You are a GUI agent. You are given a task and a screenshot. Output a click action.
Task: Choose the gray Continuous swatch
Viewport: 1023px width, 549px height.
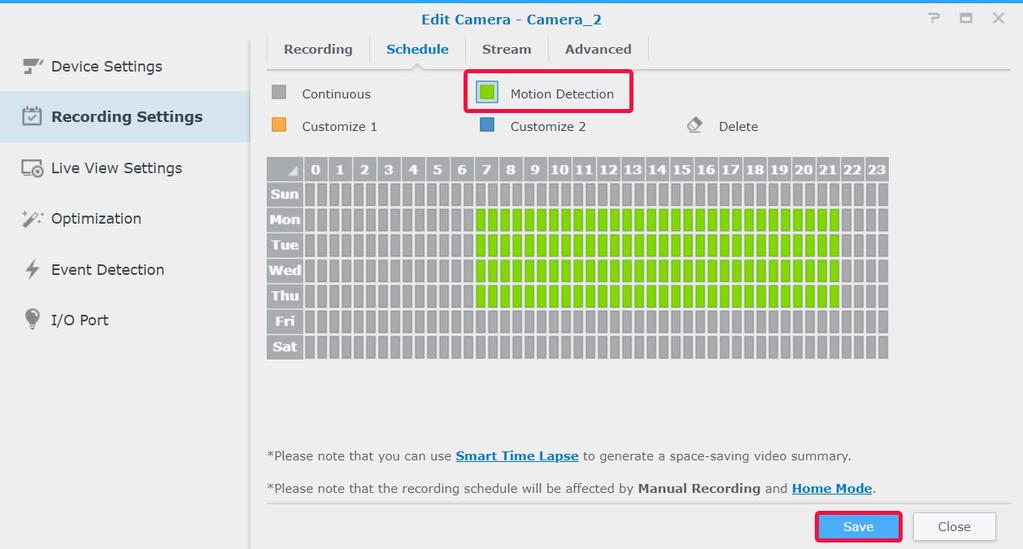pyautogui.click(x=279, y=92)
